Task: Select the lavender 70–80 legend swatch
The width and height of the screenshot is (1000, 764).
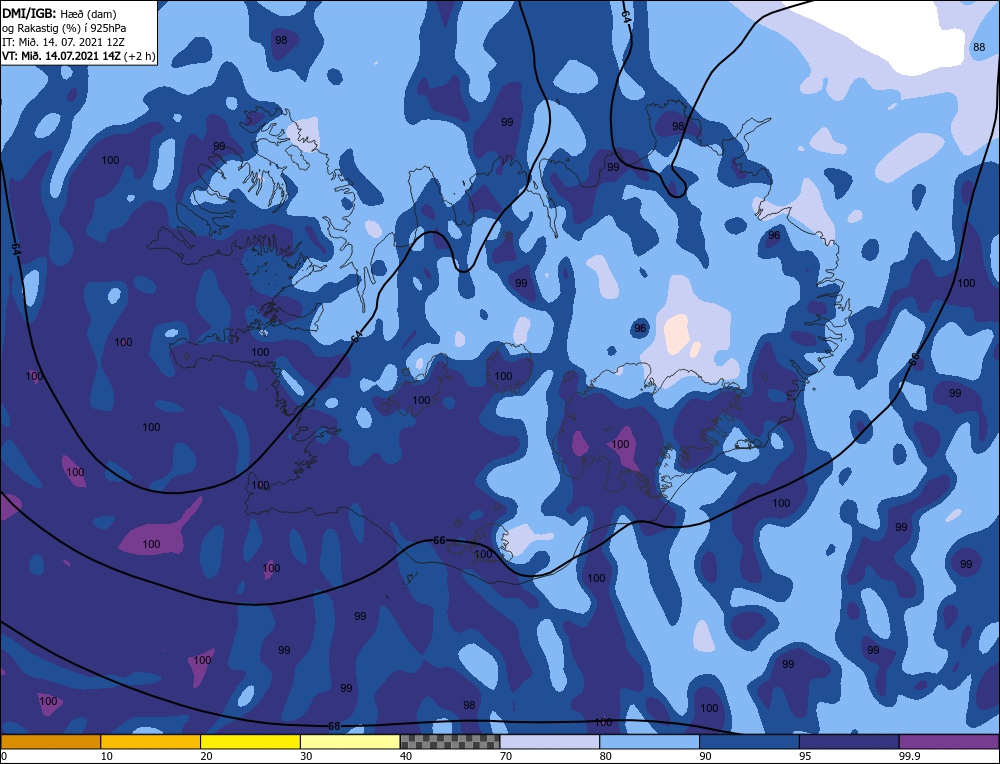Action: click(x=550, y=741)
